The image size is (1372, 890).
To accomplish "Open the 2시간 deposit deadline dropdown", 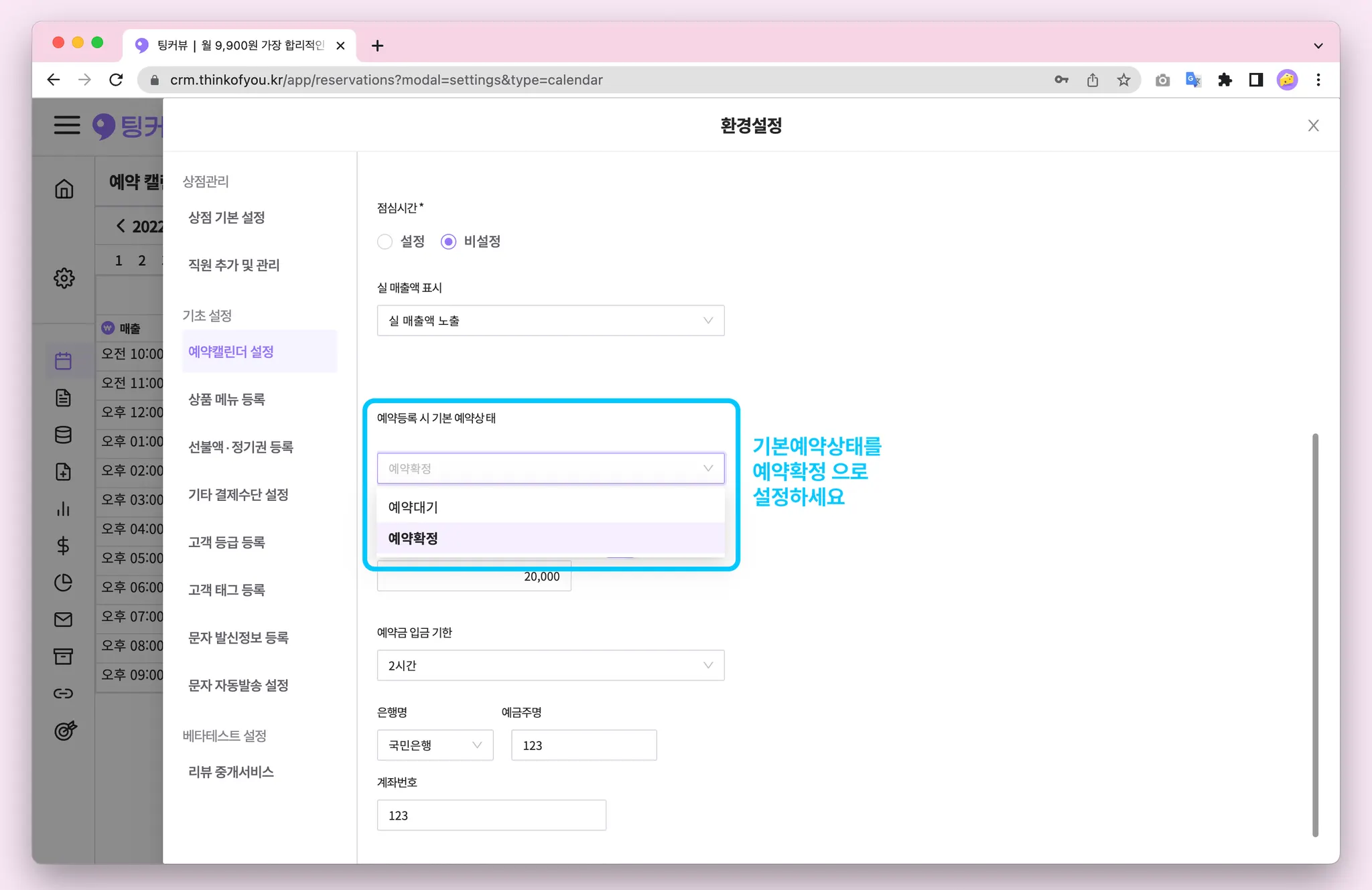I will 550,665.
